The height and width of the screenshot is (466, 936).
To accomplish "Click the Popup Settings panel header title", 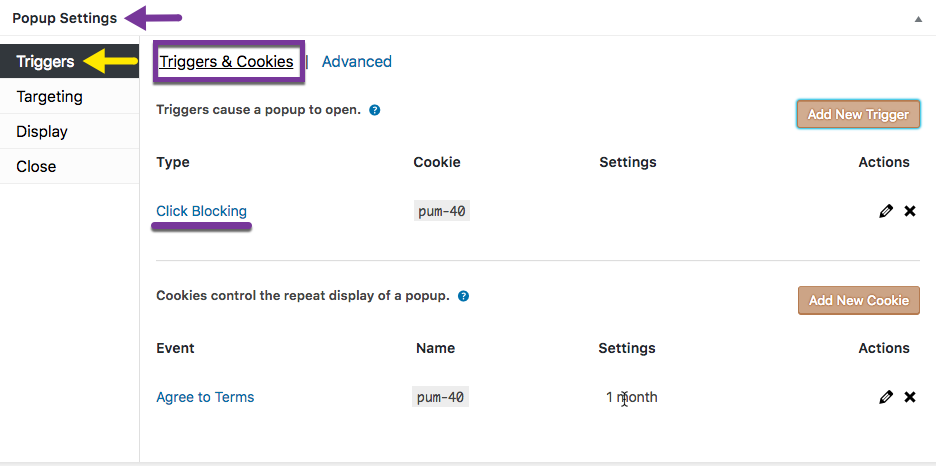I will click(64, 18).
